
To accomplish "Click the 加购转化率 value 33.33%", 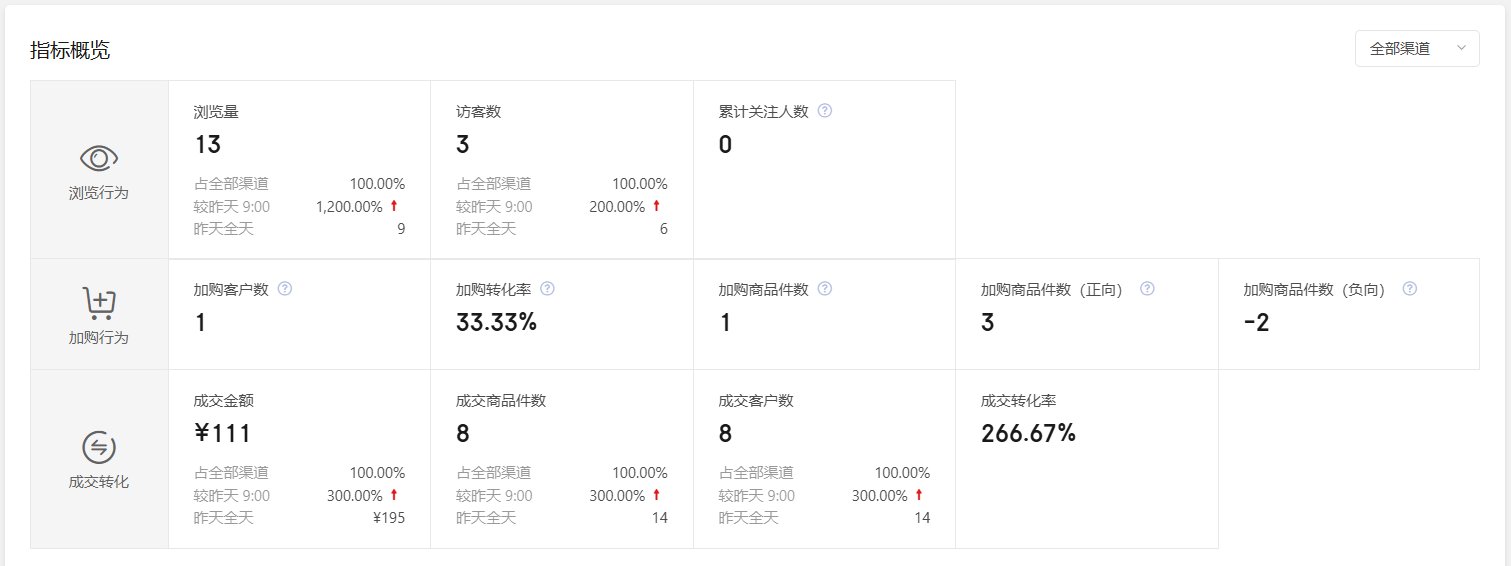I will (496, 323).
